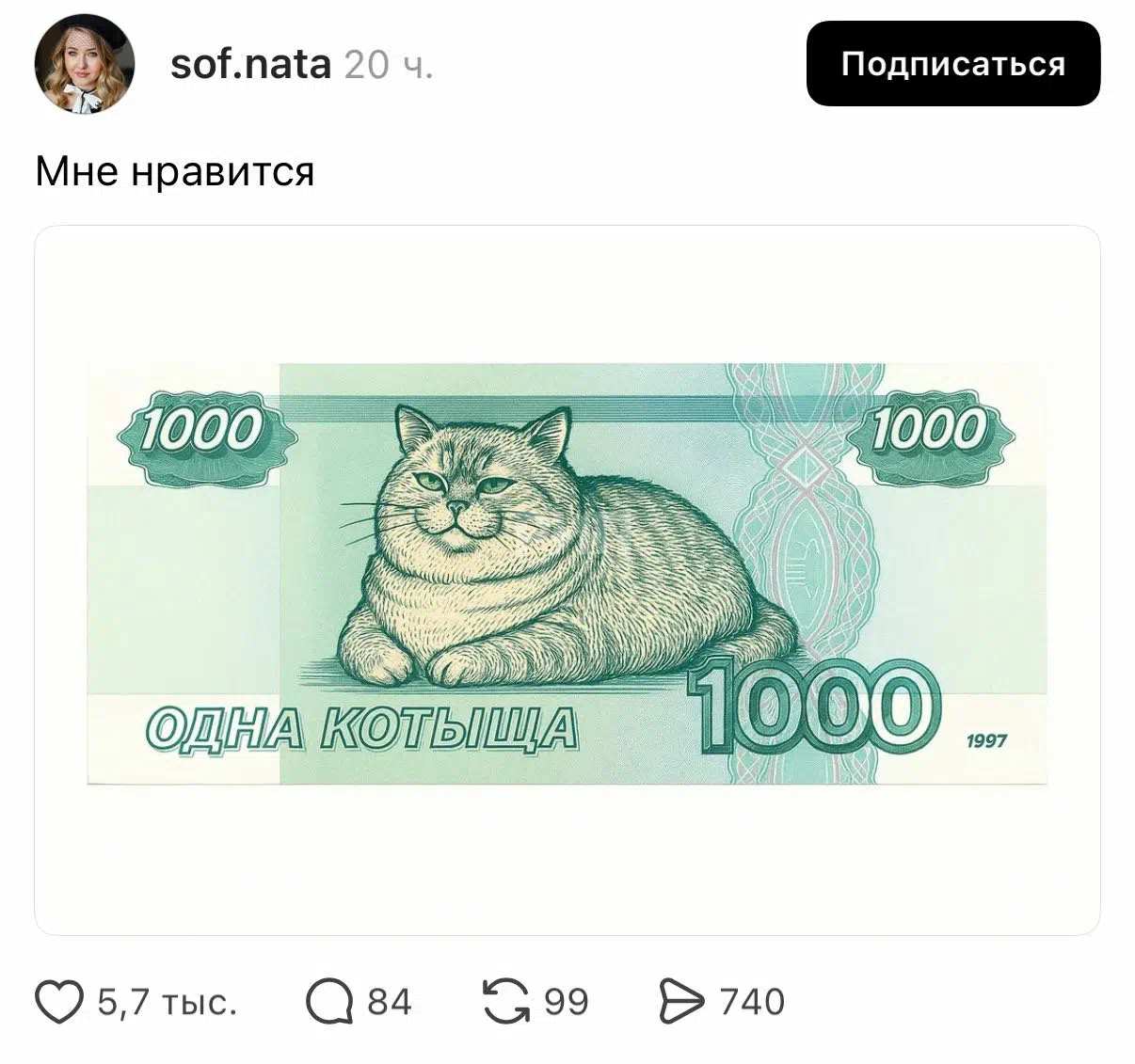This screenshot has width=1135, height=1064.
Task: Open comments via the speech bubble icon
Action: click(329, 1002)
